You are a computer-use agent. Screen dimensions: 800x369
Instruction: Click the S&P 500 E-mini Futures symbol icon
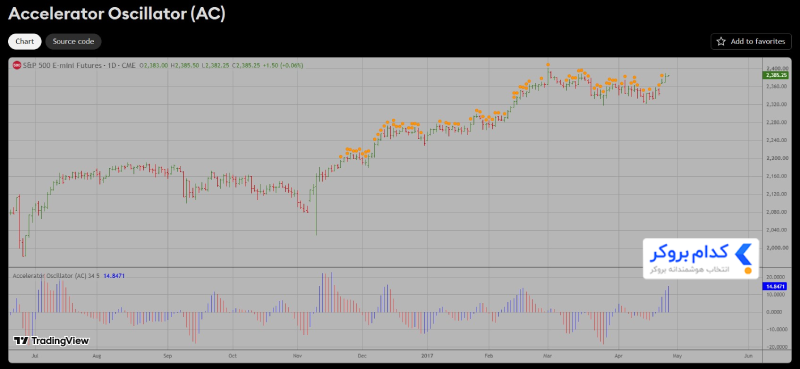(16, 65)
